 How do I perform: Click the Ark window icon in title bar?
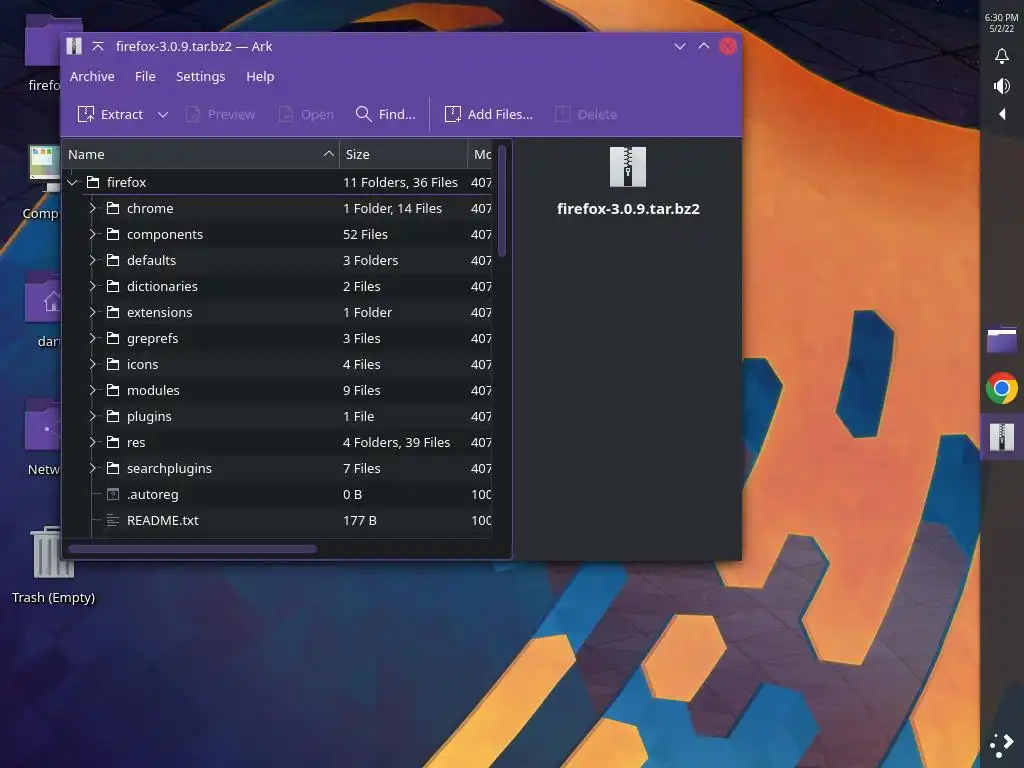click(74, 46)
